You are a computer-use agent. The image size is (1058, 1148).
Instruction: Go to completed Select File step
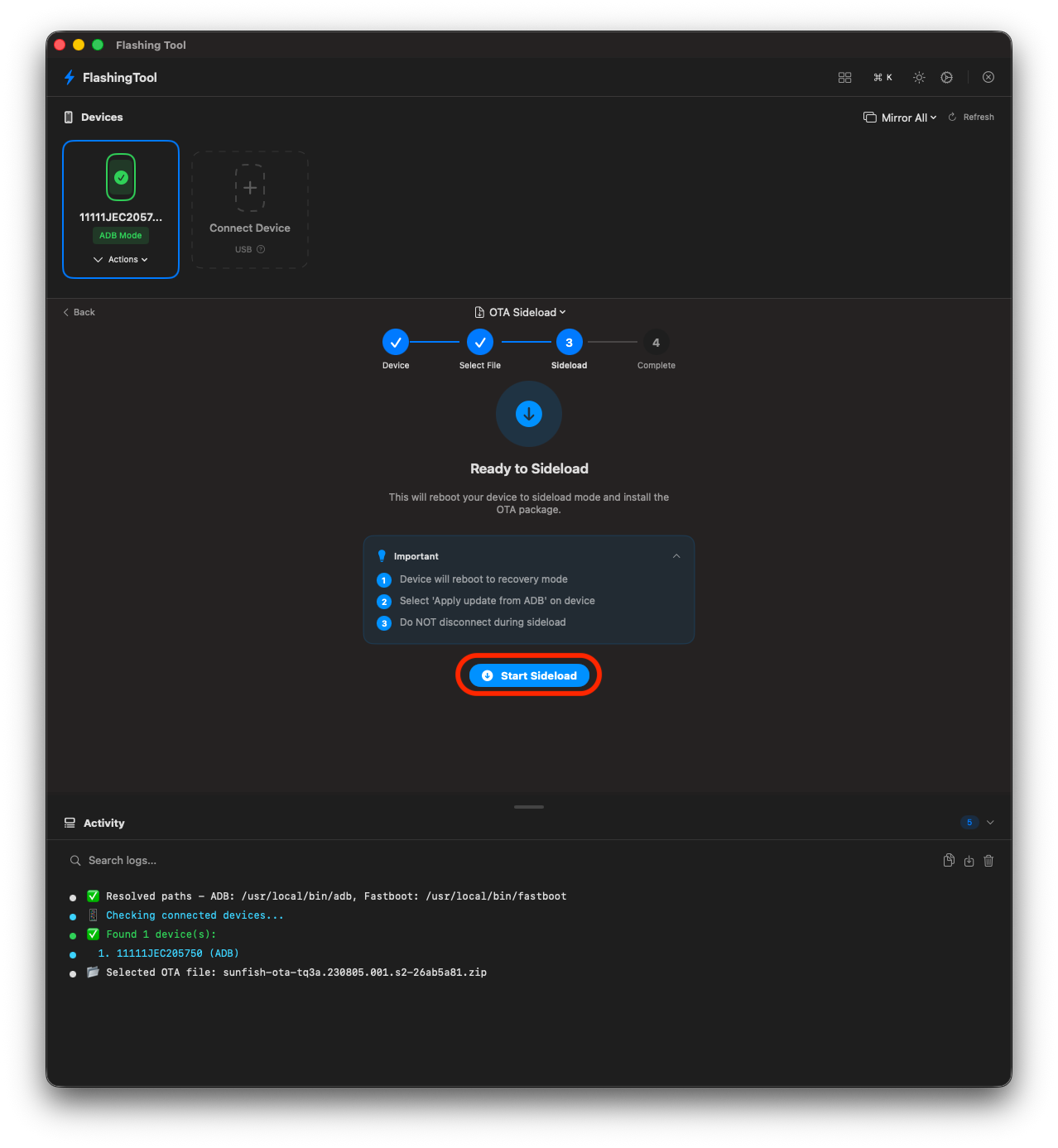(x=480, y=342)
